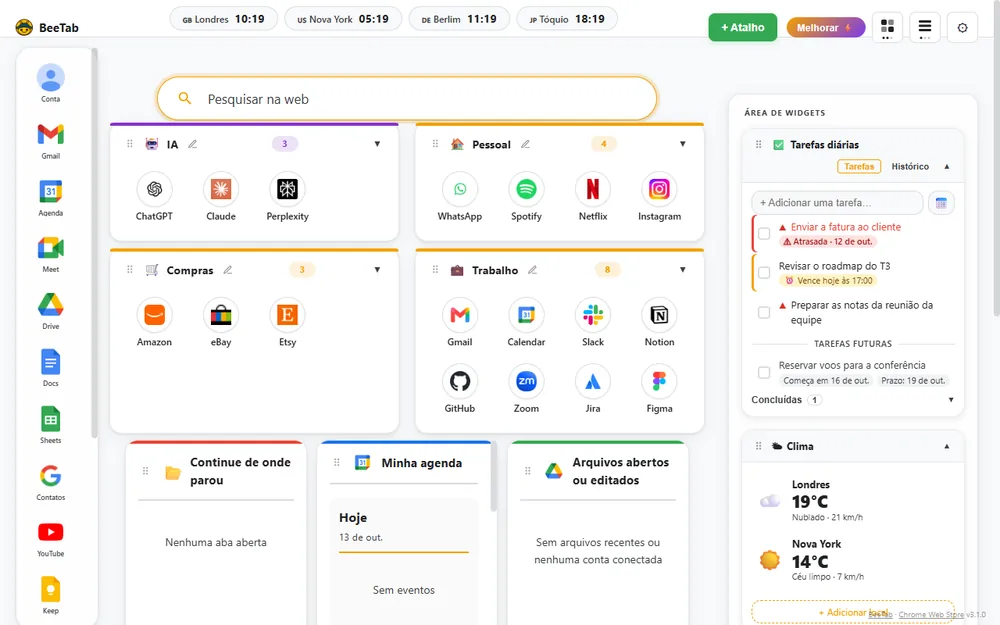Collapse the Trabalho group arrow
The image size is (1000, 625).
coord(683,270)
